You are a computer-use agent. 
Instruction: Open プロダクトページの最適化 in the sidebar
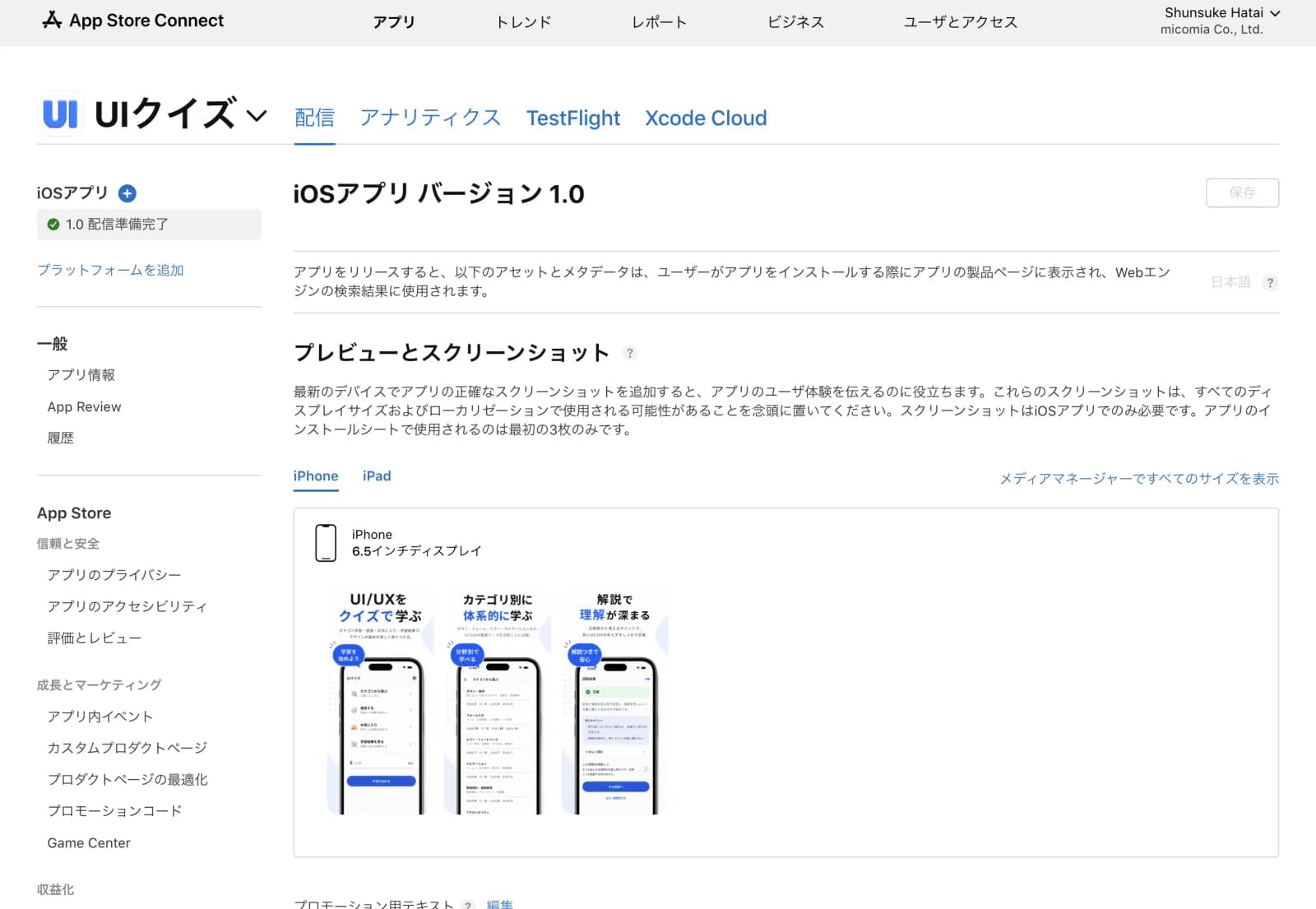[127, 780]
